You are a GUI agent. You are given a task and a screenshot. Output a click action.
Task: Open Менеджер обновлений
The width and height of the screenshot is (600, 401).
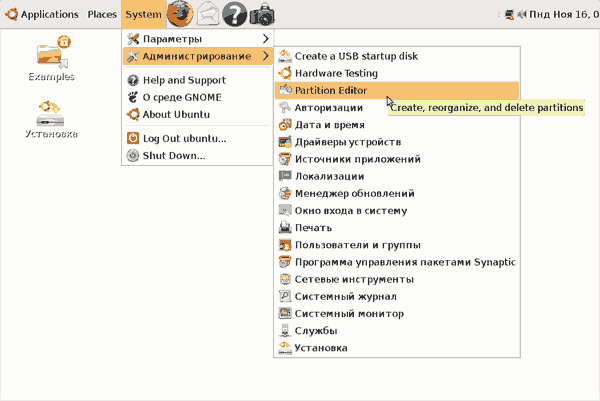397,193
